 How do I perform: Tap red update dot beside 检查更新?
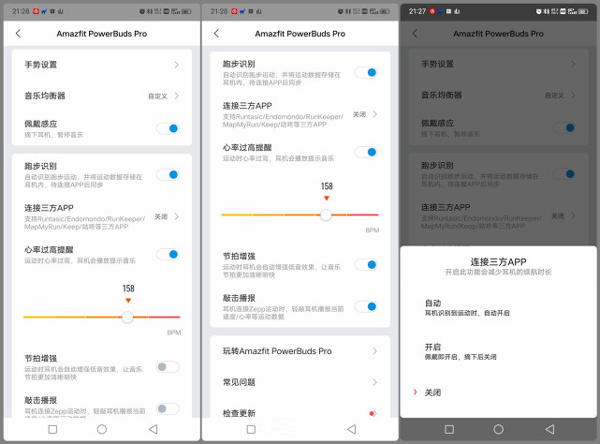[371, 413]
